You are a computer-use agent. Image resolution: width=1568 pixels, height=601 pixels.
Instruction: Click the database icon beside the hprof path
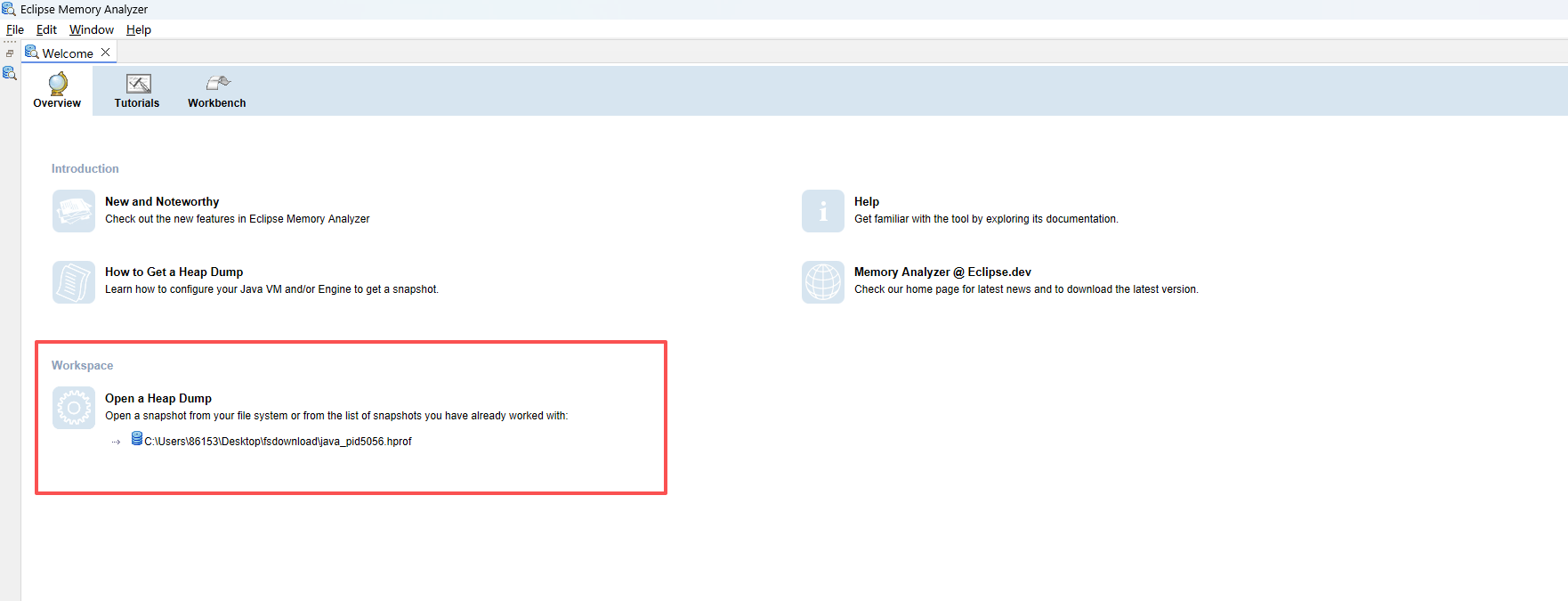click(x=137, y=438)
